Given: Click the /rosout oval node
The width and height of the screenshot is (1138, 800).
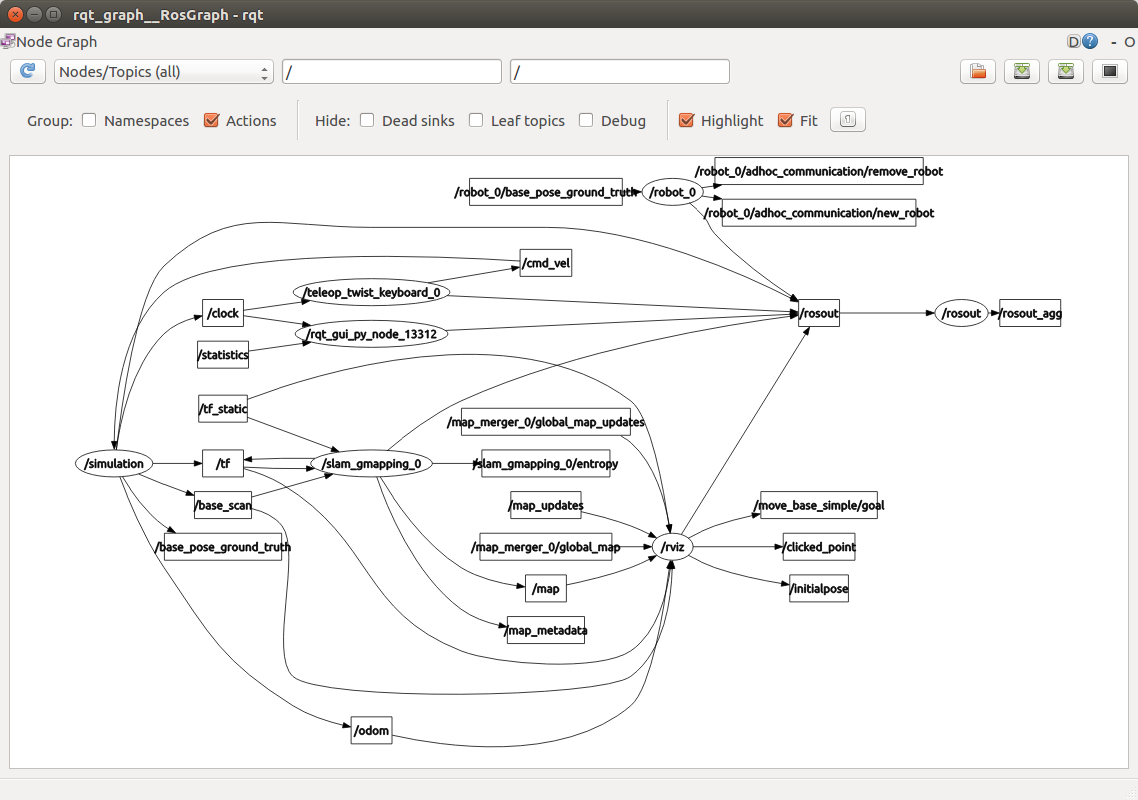Looking at the screenshot, I should point(961,313).
